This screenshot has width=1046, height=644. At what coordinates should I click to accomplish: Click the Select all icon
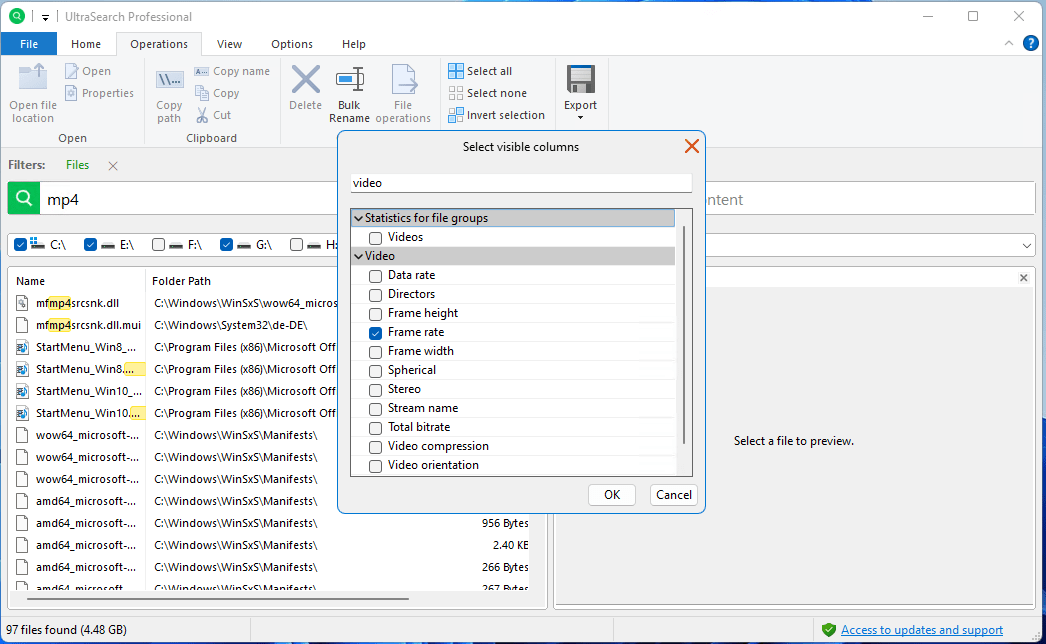click(x=457, y=71)
